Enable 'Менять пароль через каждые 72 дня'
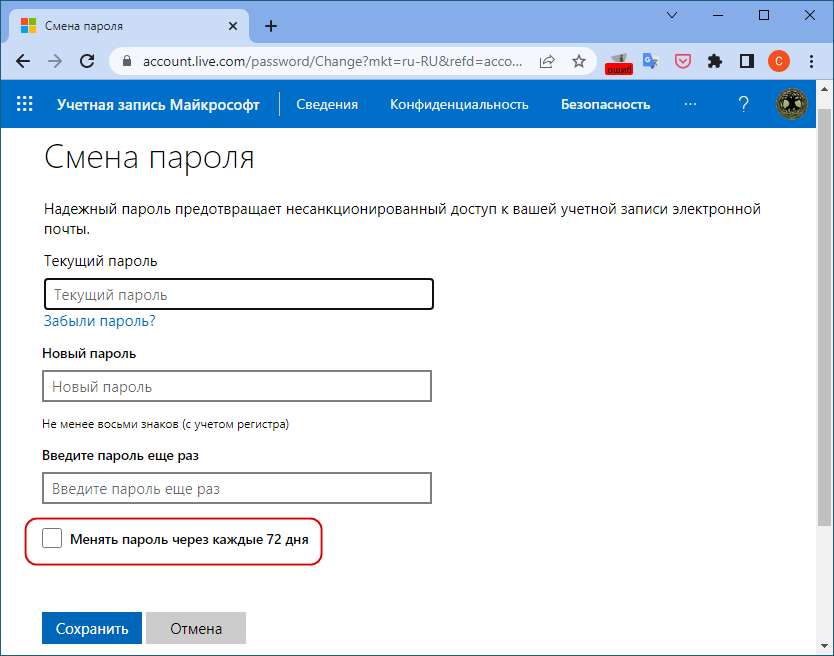This screenshot has width=834, height=656. tap(52, 538)
